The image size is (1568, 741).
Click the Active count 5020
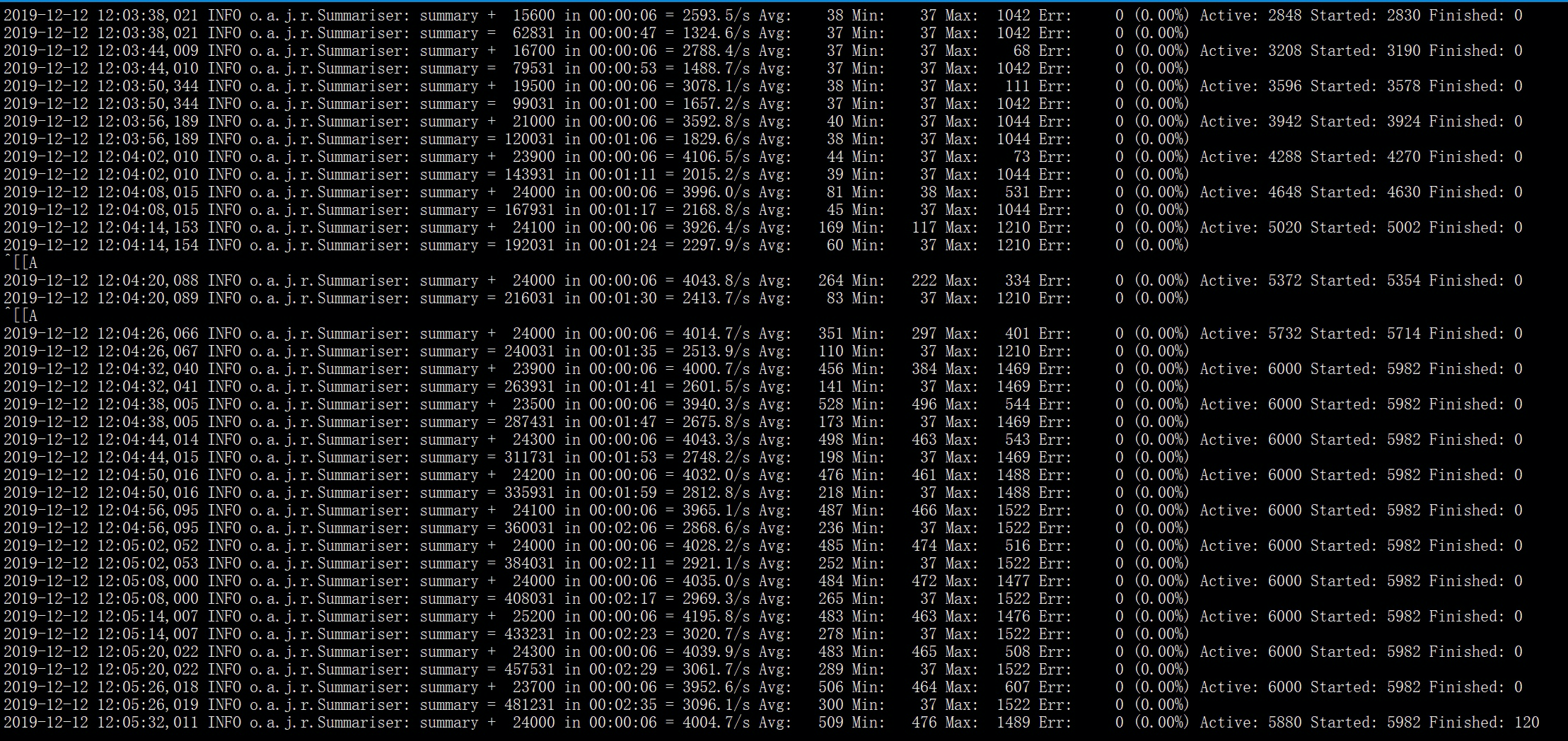[1284, 228]
